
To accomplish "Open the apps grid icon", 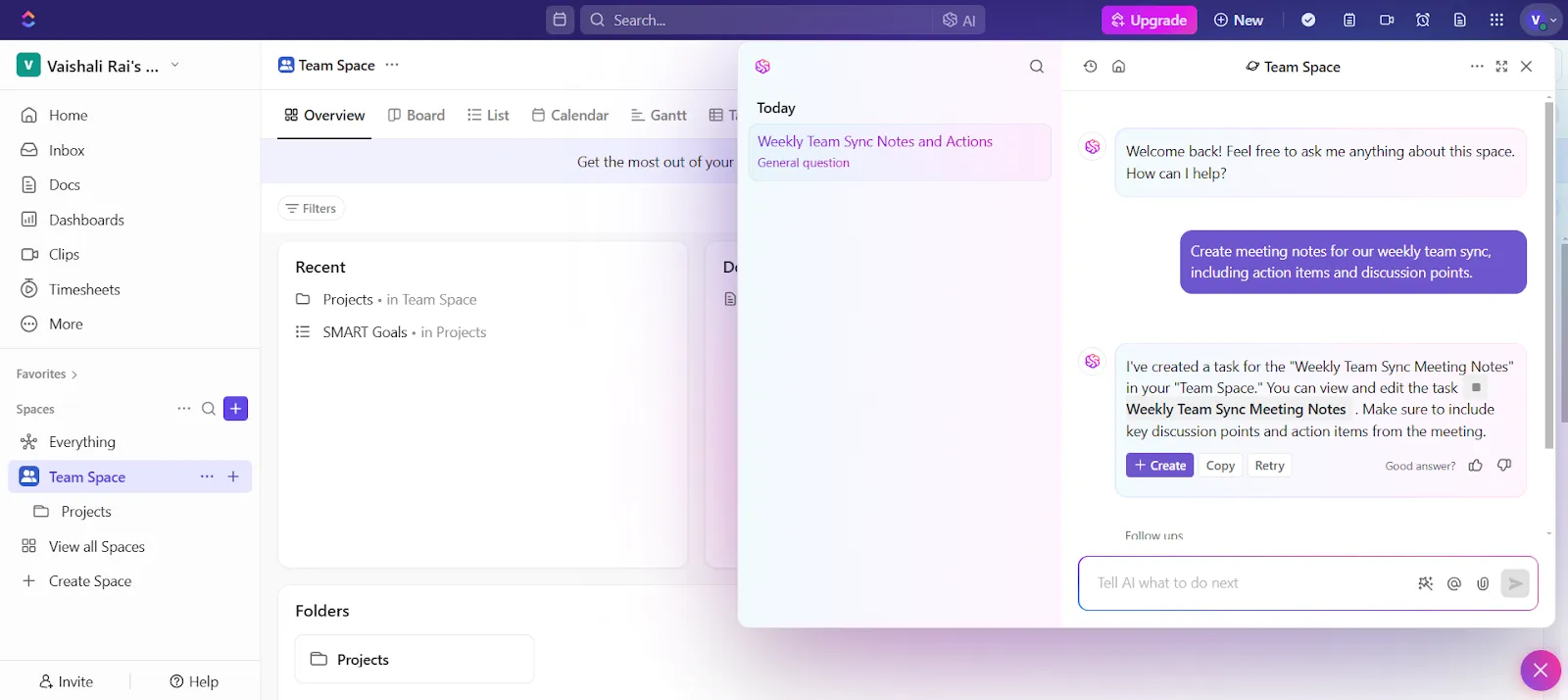I will (x=1496, y=20).
